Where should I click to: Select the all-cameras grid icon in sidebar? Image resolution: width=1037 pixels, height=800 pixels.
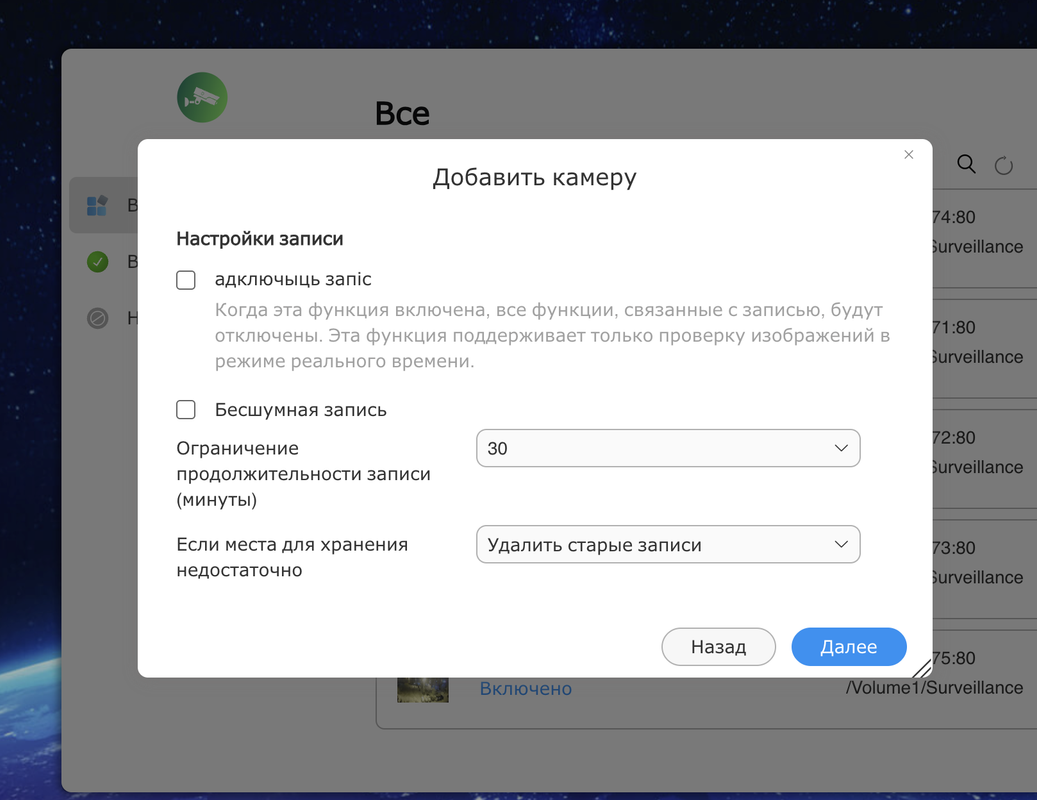click(x=97, y=205)
